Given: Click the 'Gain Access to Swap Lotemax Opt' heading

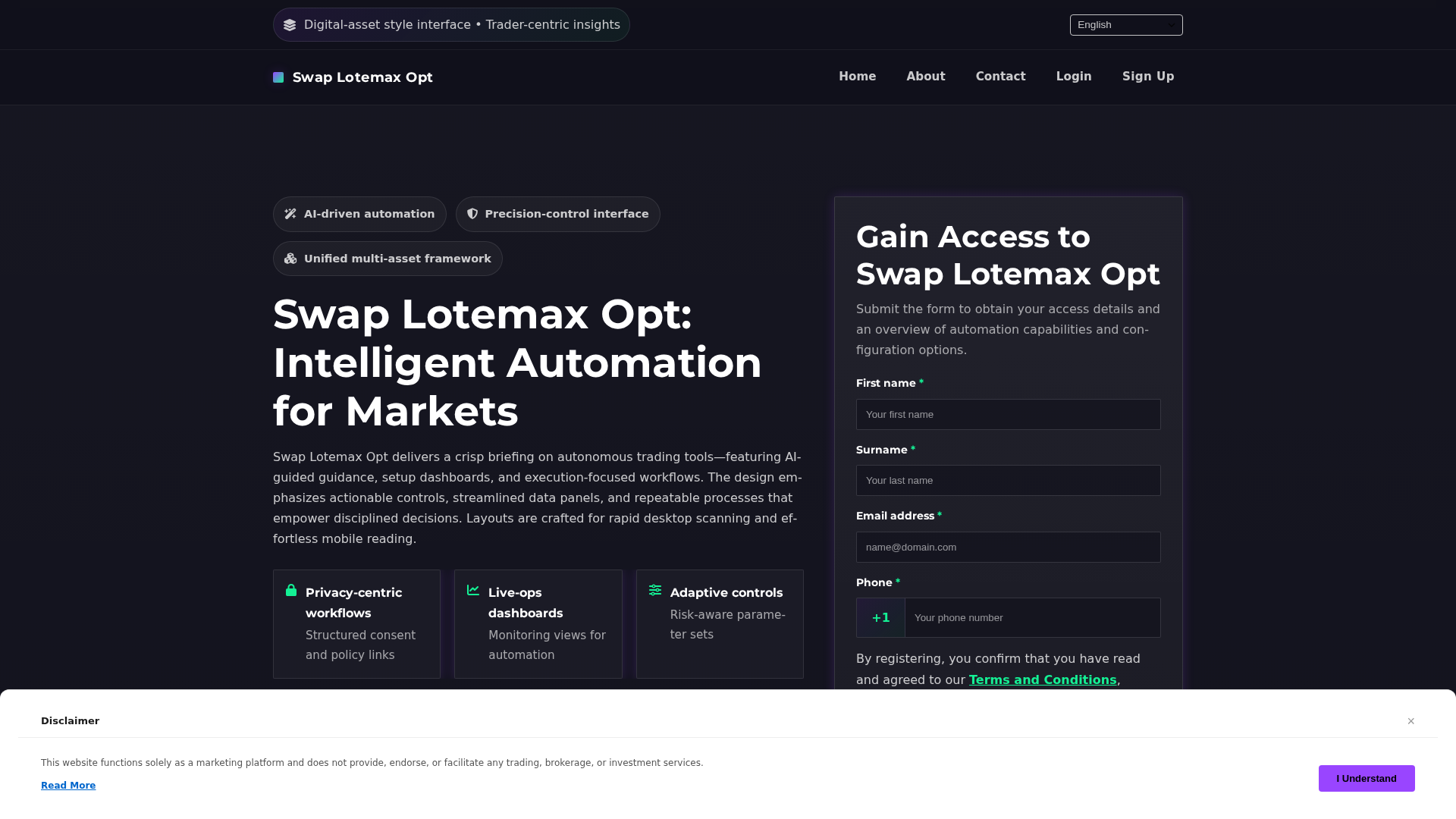Looking at the screenshot, I should pos(1008,256).
